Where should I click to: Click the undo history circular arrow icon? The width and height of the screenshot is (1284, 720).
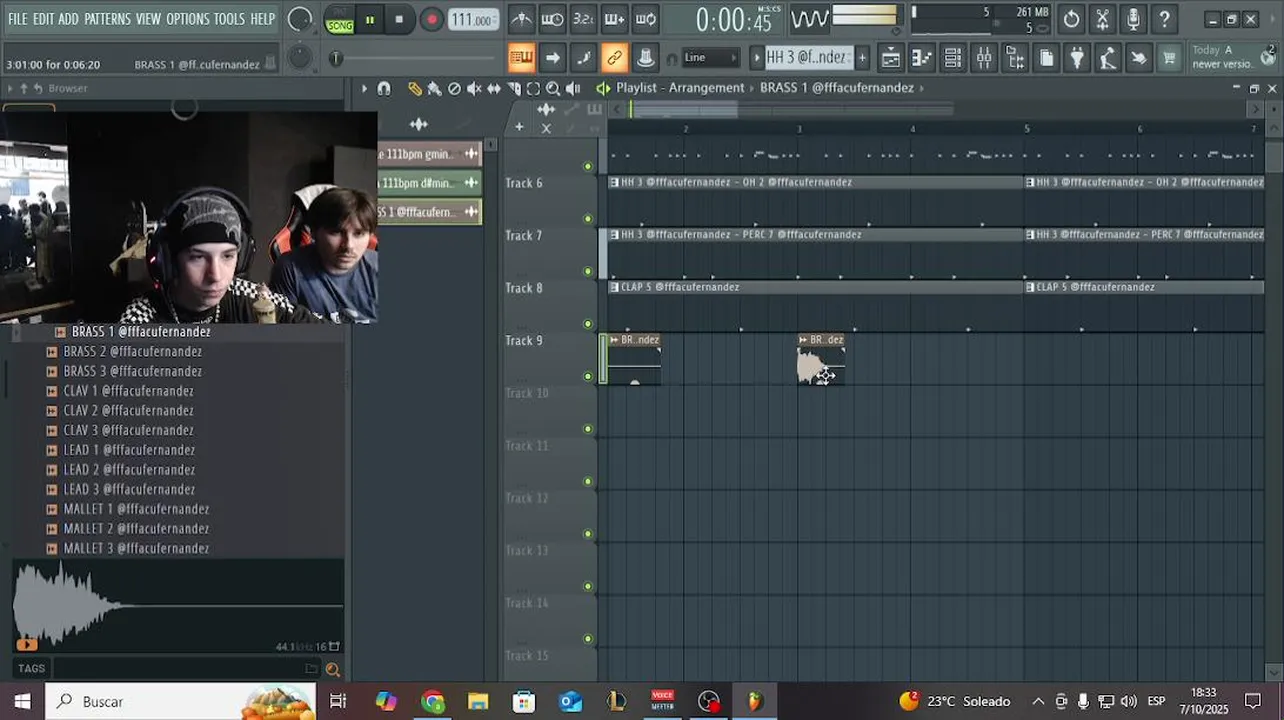[x=1071, y=19]
